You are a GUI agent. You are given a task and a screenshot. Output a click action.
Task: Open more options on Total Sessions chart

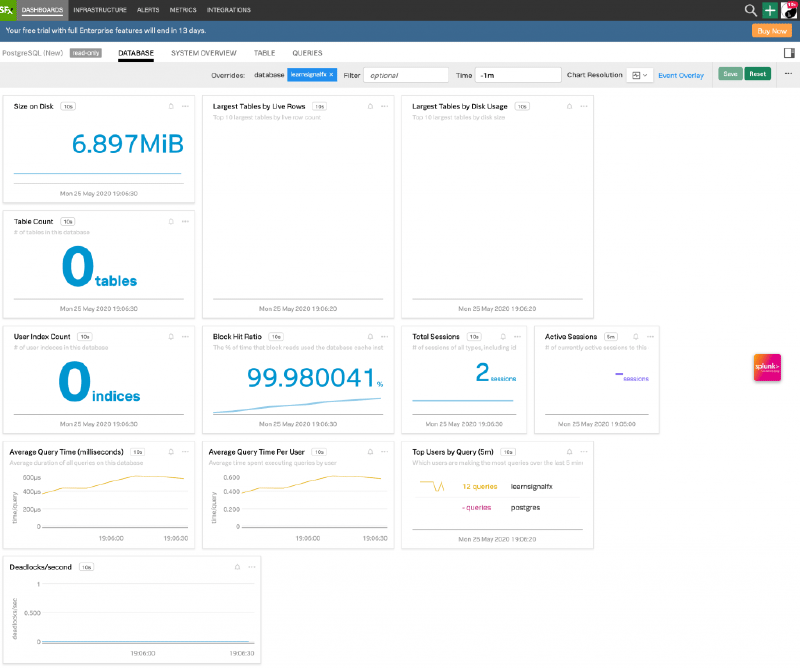click(517, 337)
